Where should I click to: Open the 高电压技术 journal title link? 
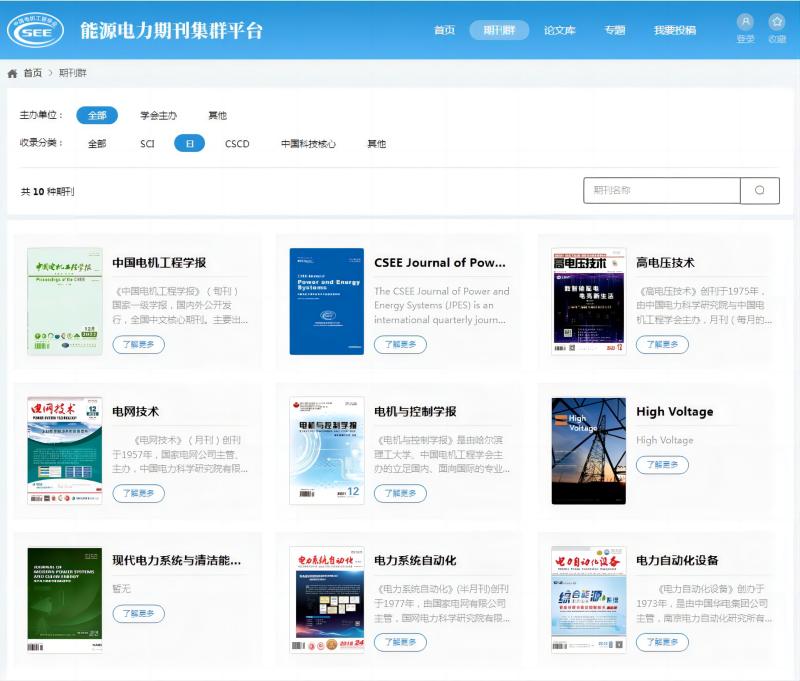coord(665,263)
